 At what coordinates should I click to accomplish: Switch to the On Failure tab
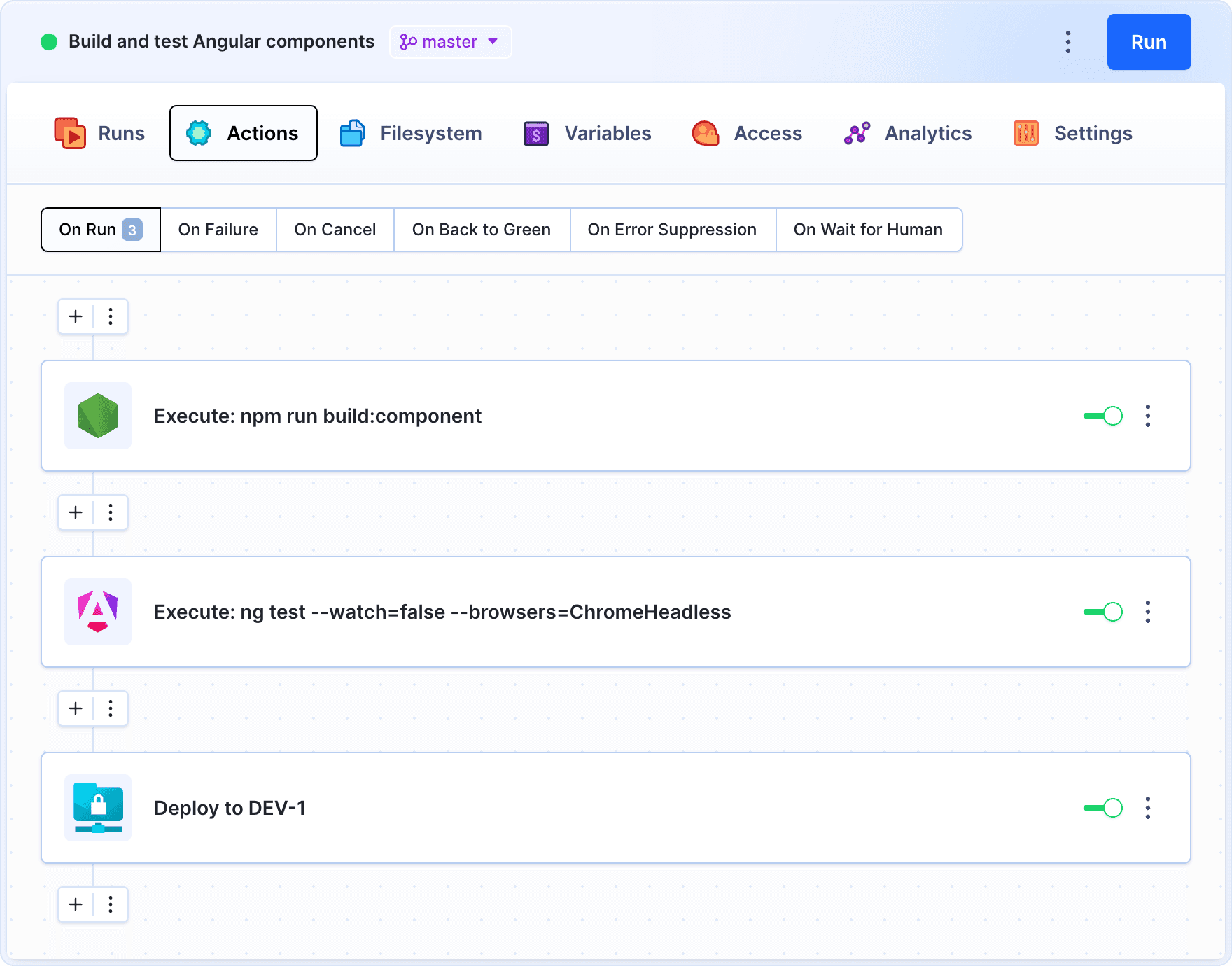click(x=218, y=230)
